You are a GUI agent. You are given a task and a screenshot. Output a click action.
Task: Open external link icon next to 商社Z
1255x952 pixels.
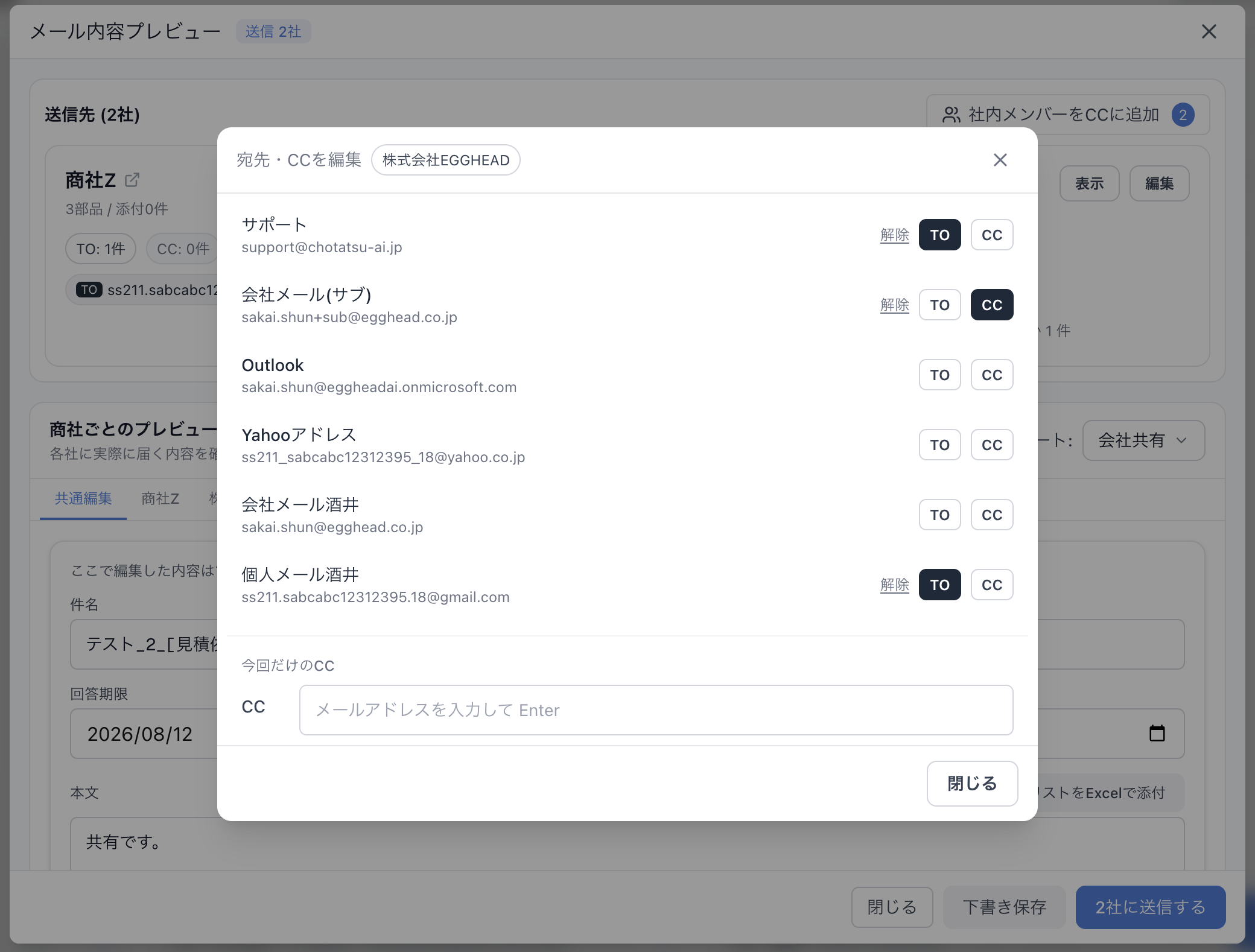pyautogui.click(x=132, y=180)
